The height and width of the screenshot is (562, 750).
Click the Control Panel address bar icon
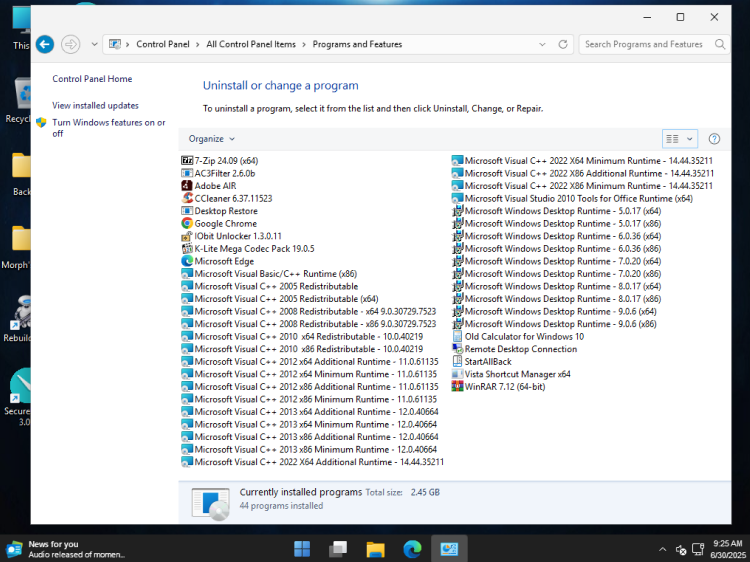pyautogui.click(x=115, y=44)
